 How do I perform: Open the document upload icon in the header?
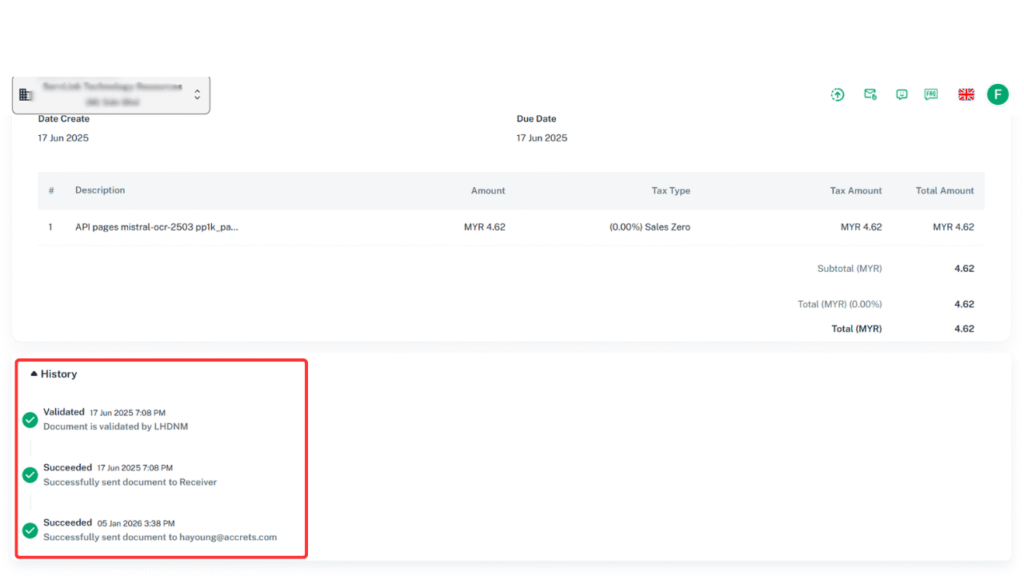pyautogui.click(x=837, y=94)
